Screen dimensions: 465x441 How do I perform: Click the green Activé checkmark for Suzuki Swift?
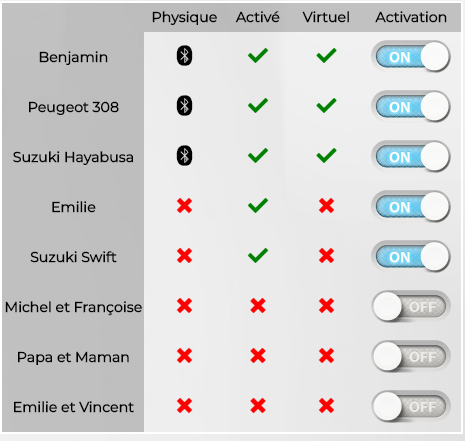tap(258, 255)
